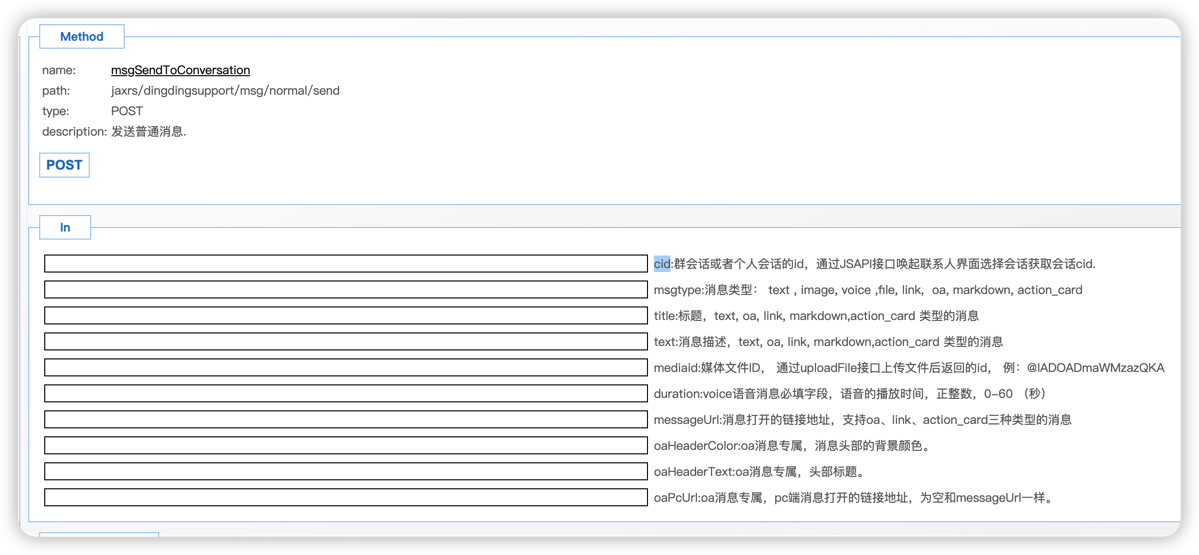Focus the oaHeaderText input field
Screen dimensions: 1199x555
(346, 472)
